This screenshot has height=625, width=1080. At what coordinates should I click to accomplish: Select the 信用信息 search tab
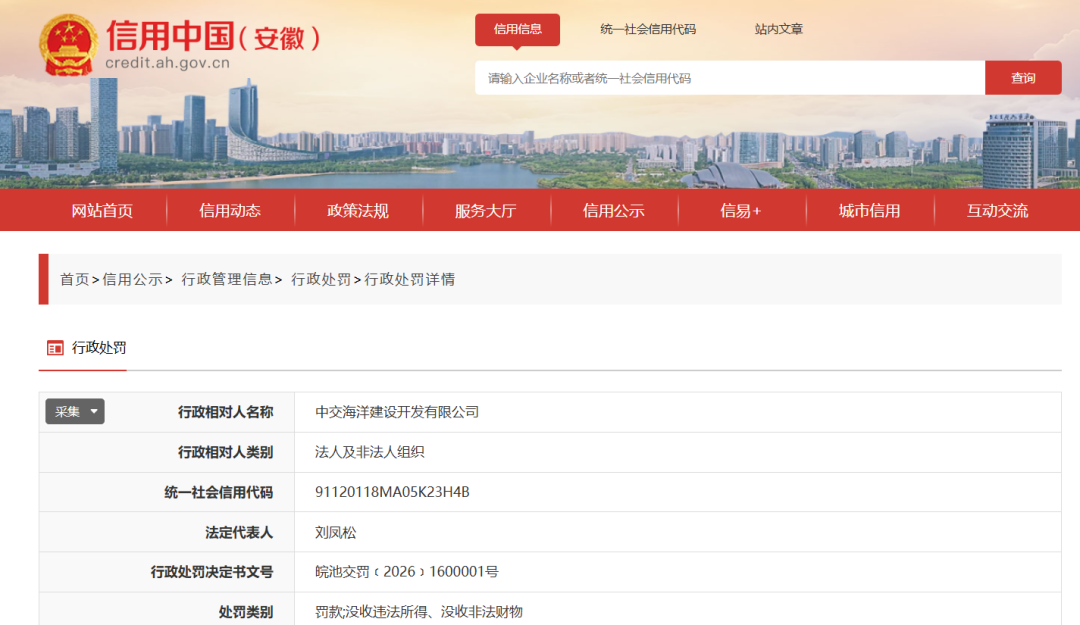(517, 29)
